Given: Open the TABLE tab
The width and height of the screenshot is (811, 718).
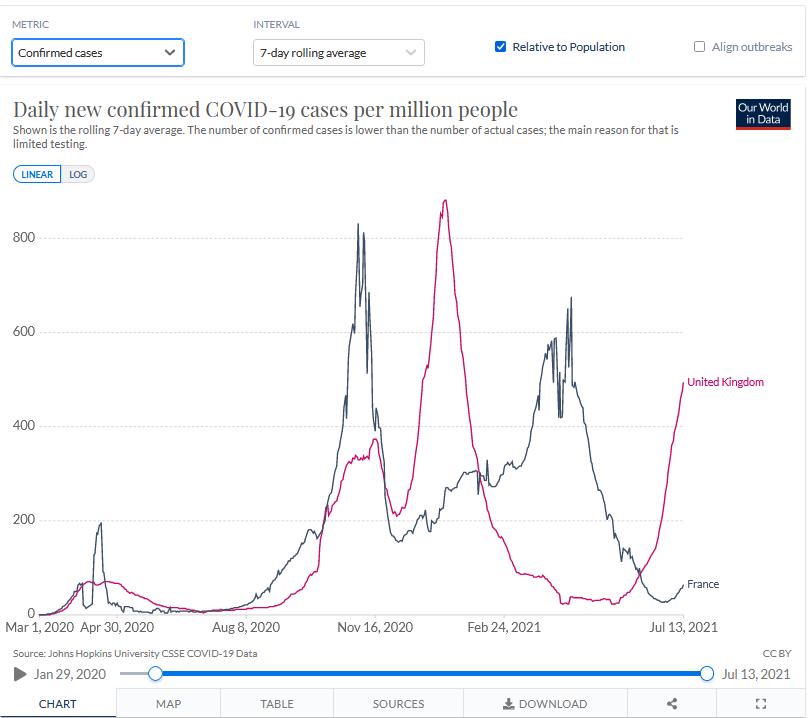Looking at the screenshot, I should 277,704.
